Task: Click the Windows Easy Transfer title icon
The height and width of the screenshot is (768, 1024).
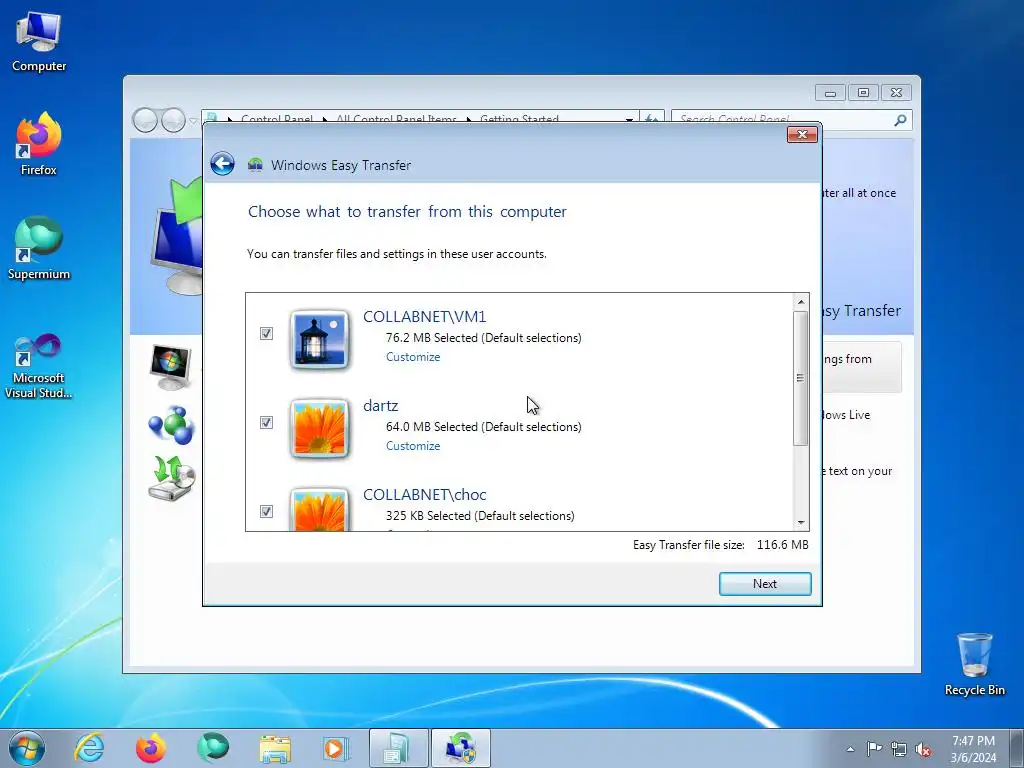Action: coord(255,165)
